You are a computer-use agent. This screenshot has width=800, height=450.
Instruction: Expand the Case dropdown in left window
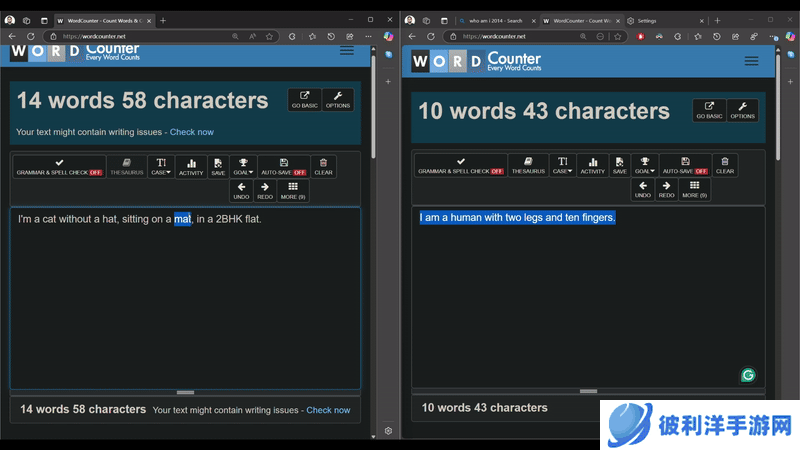coord(161,166)
